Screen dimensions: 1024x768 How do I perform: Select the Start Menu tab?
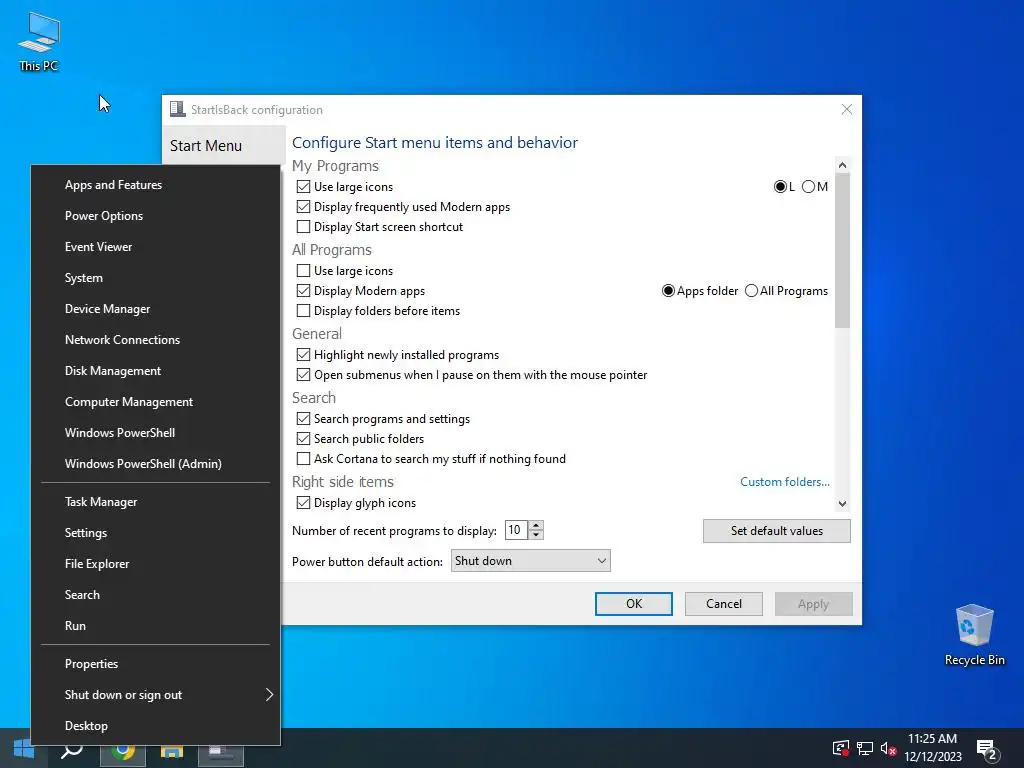coord(223,146)
